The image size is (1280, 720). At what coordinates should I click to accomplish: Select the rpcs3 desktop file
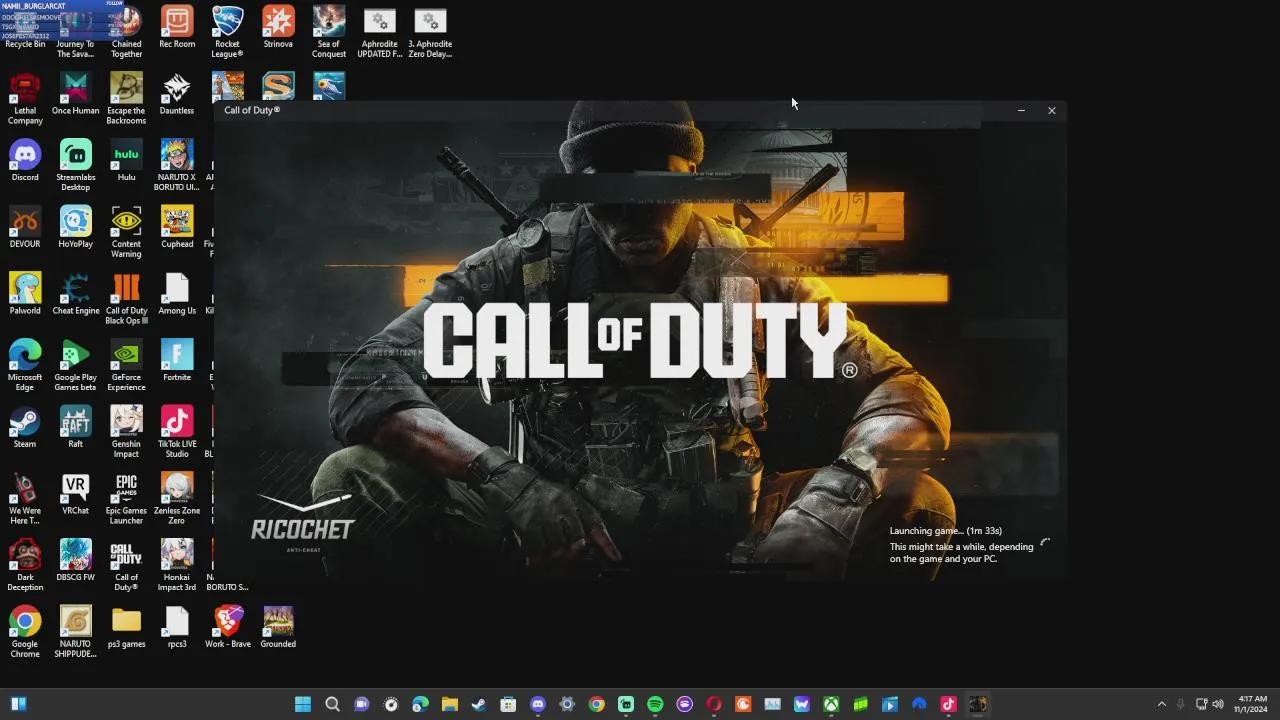tap(177, 628)
